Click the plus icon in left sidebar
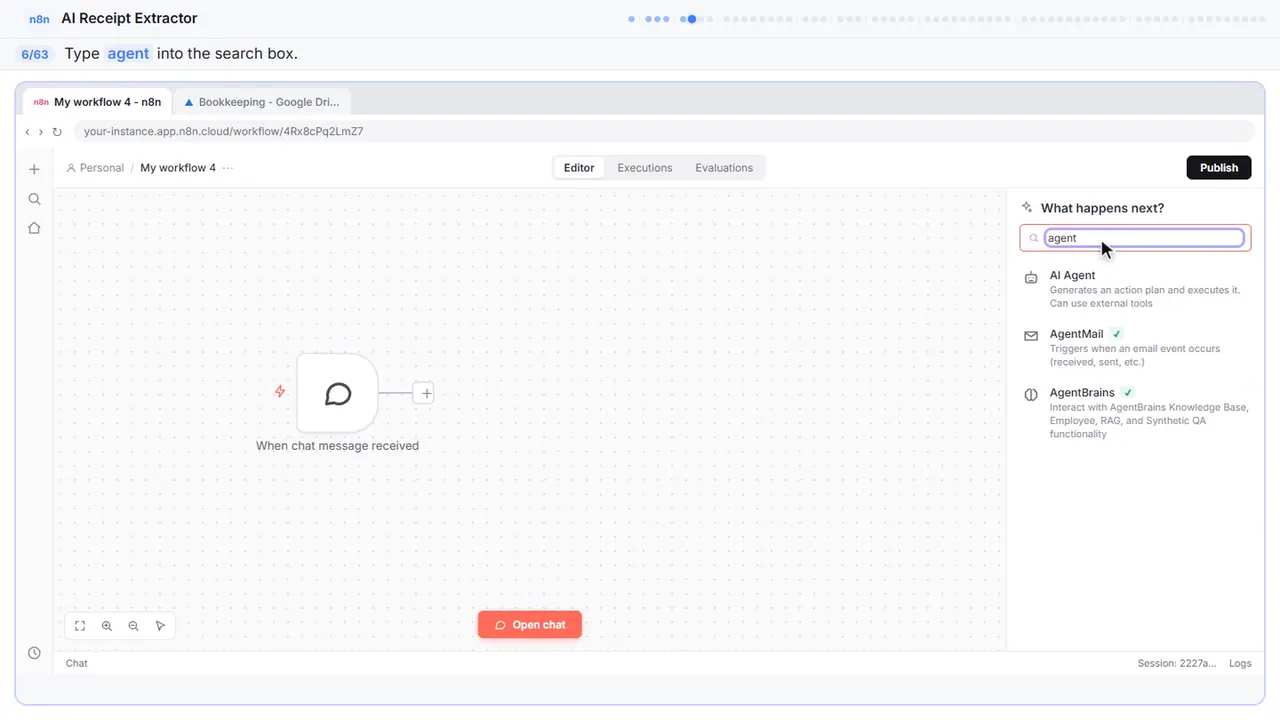 click(x=34, y=169)
